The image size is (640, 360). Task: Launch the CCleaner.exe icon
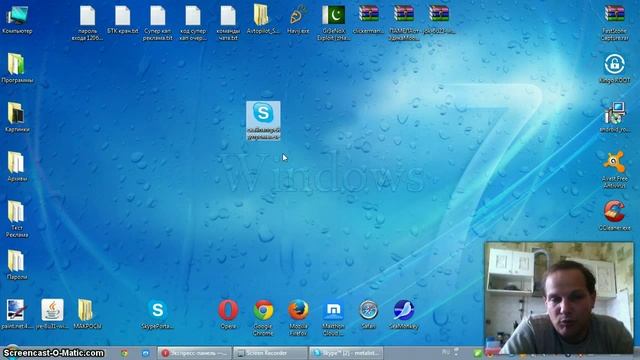pyautogui.click(x=614, y=216)
